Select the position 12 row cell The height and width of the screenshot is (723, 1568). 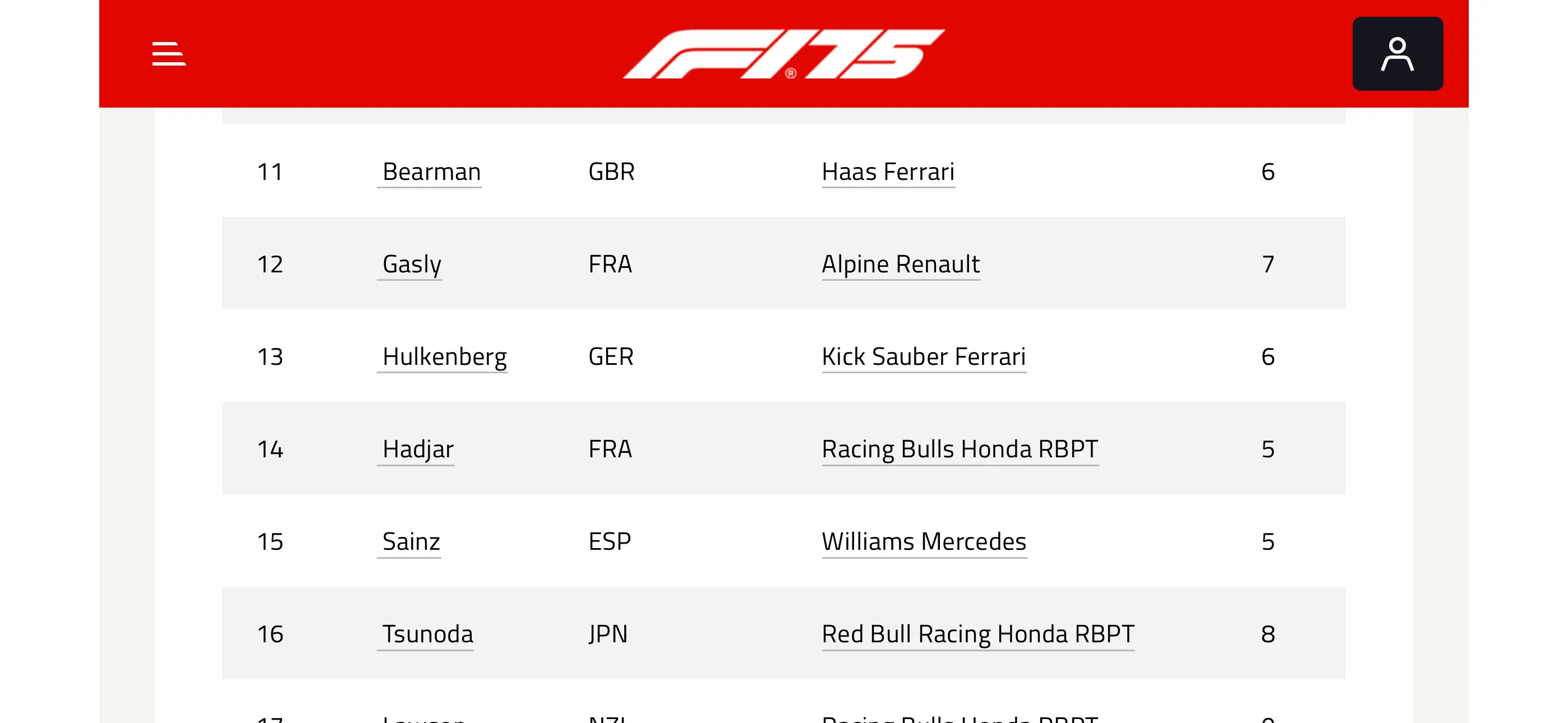(x=270, y=264)
